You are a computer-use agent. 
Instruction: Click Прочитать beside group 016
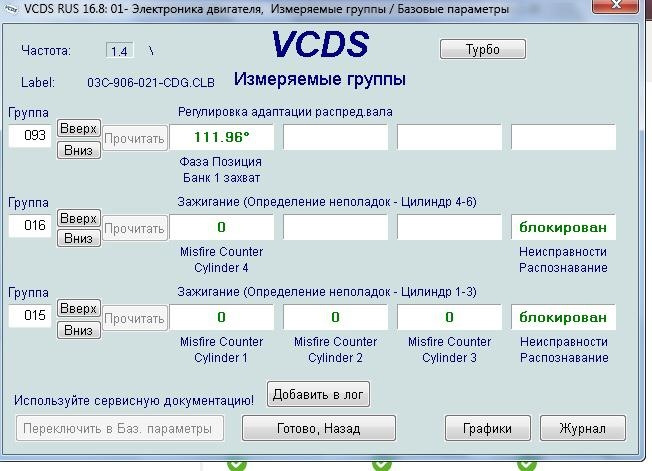click(135, 228)
